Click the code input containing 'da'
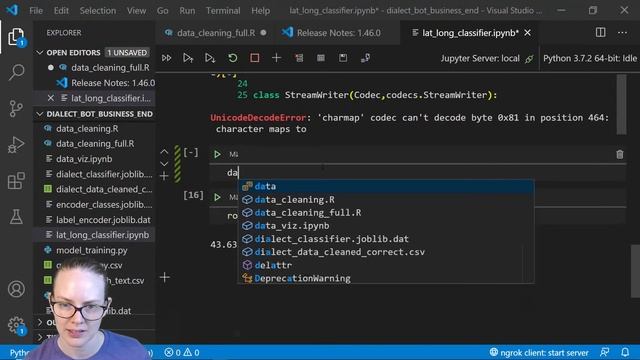 coord(418,173)
